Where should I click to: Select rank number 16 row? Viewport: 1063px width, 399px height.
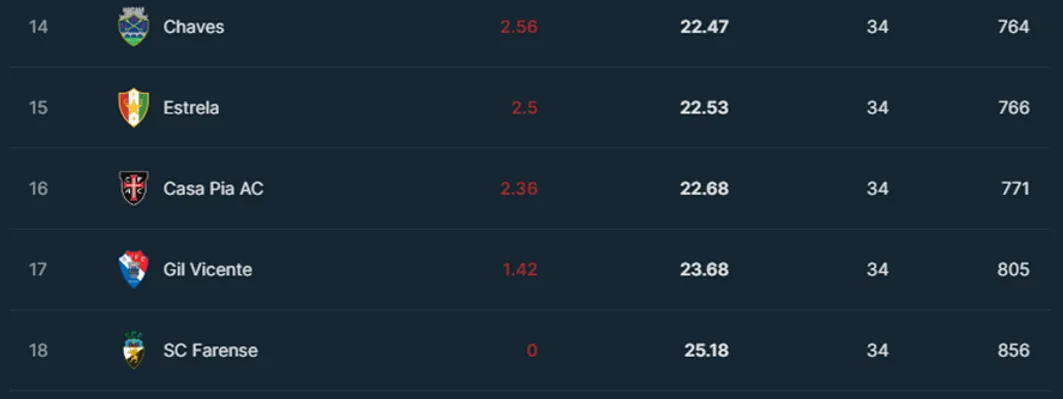click(529, 188)
